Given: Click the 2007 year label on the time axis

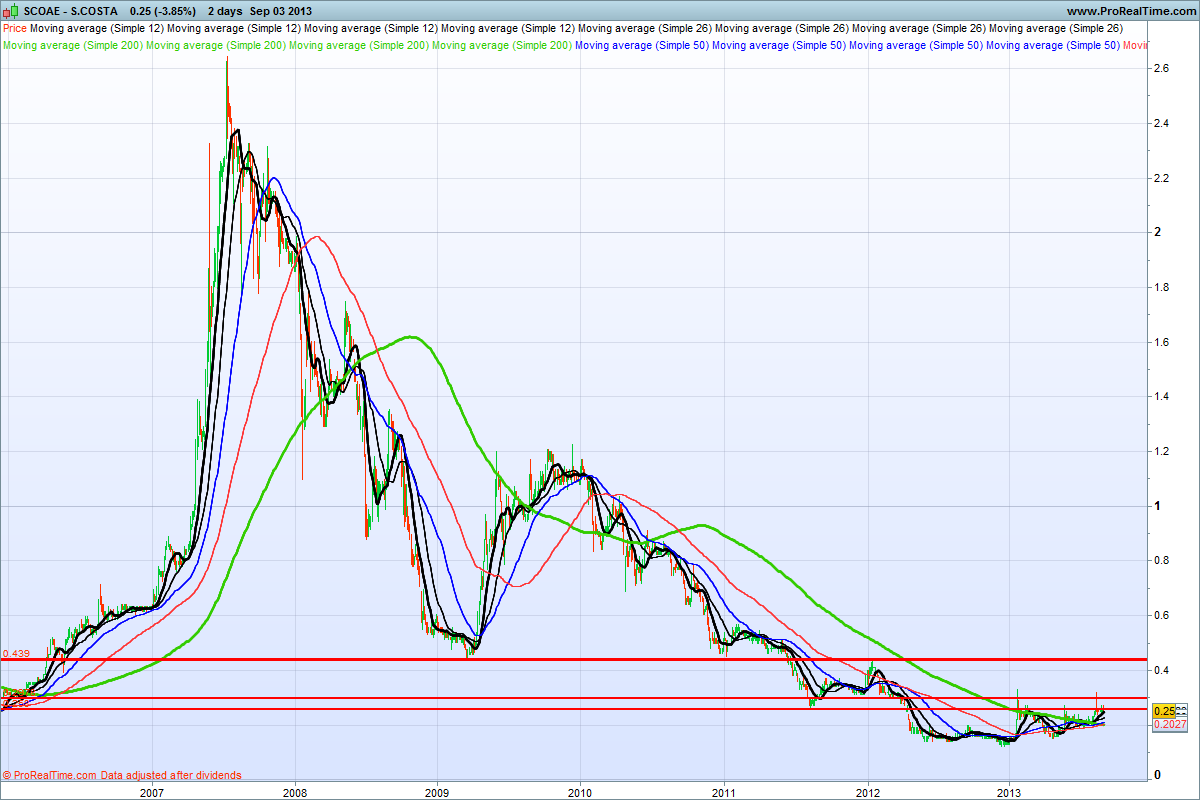Looking at the screenshot, I should 152,792.
